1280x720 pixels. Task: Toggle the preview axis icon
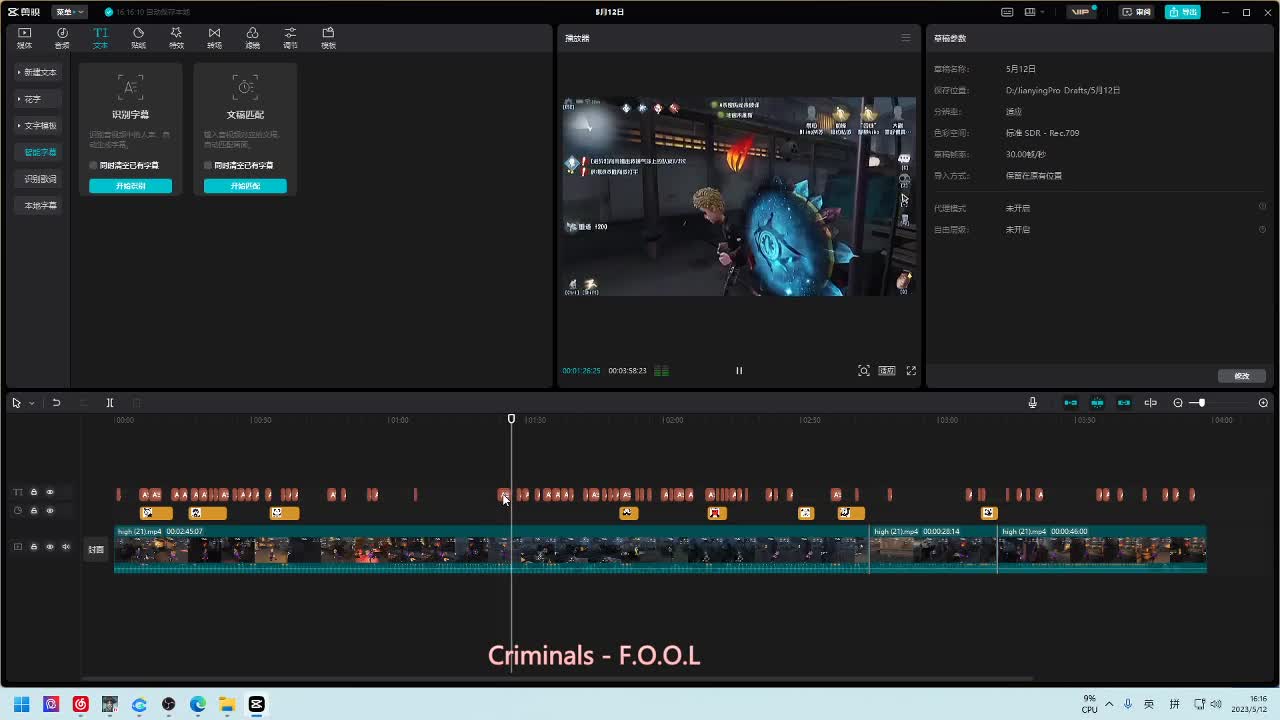(x=1151, y=403)
